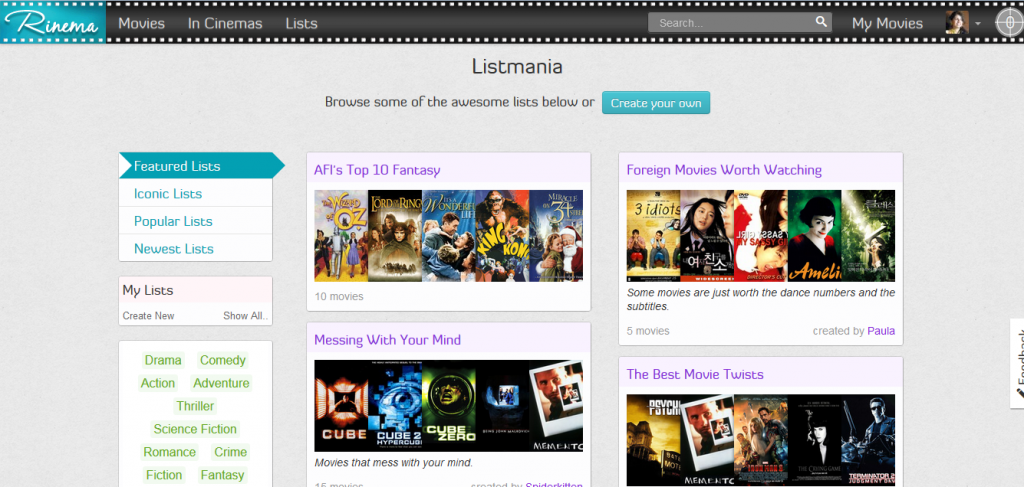Click the Psycho poster
Screen dimensions: 1024x487
click(654, 440)
